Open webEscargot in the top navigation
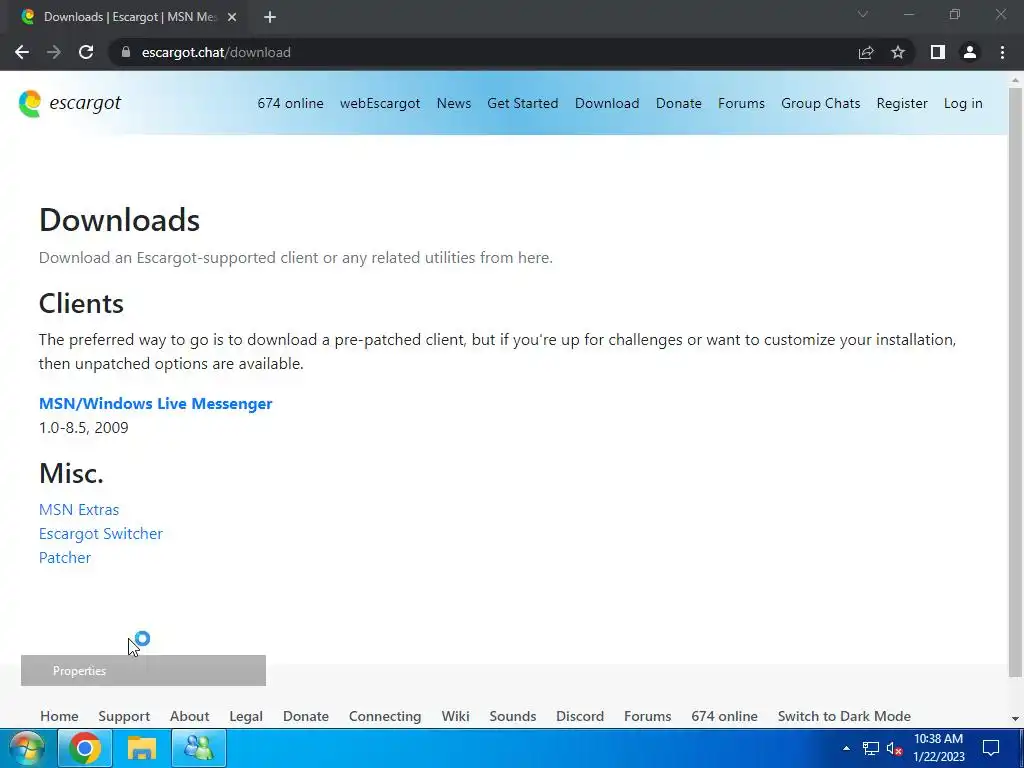This screenshot has height=768, width=1024. pyautogui.click(x=380, y=103)
